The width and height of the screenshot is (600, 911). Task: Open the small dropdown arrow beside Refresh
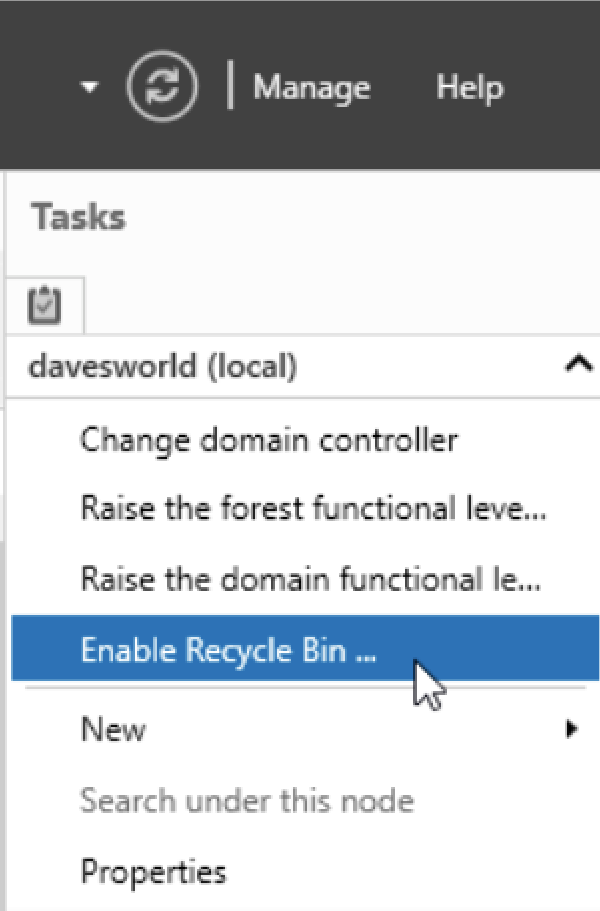click(89, 88)
